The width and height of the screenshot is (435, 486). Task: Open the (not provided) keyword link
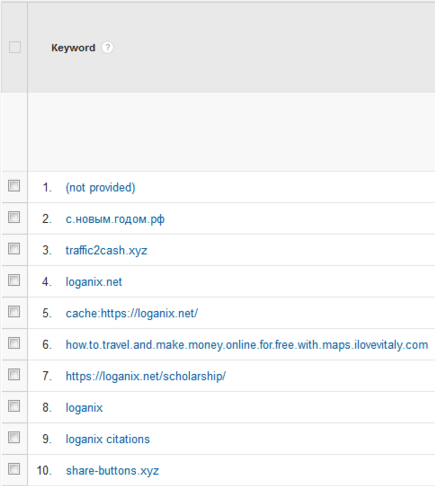coord(100,188)
